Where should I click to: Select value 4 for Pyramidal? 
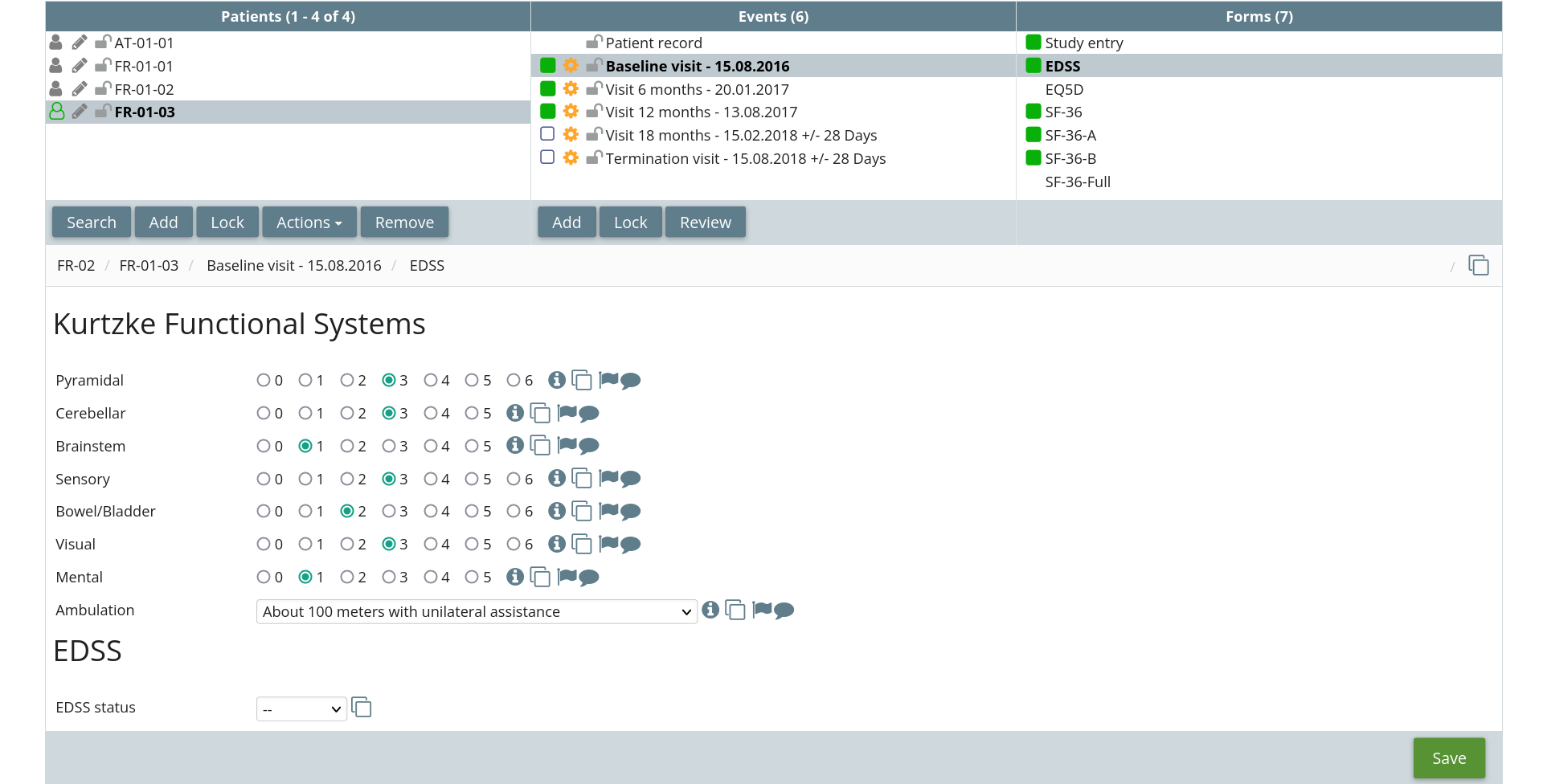[431, 381]
